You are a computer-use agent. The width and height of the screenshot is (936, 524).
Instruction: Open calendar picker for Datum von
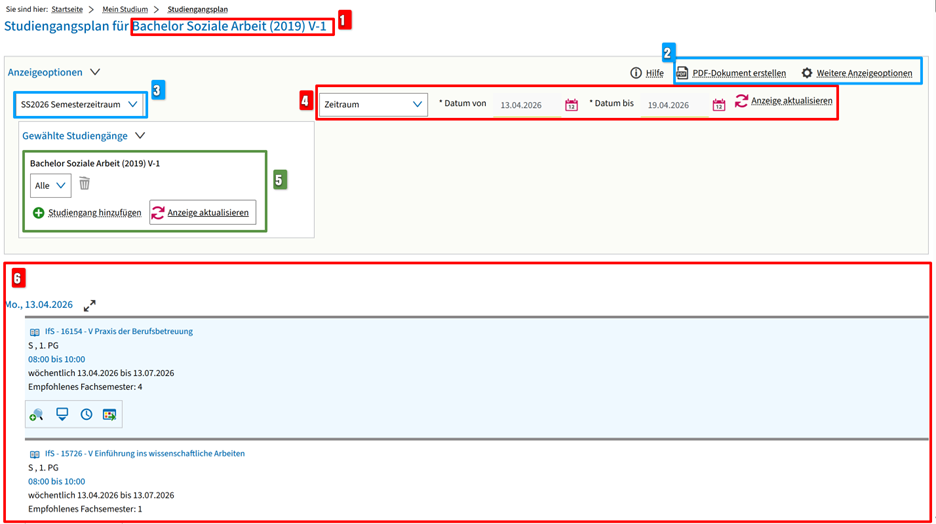[x=571, y=105]
